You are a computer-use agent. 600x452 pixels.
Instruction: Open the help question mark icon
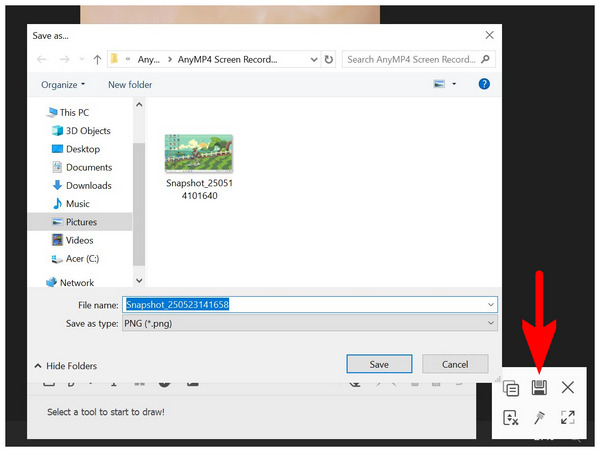tap(484, 84)
